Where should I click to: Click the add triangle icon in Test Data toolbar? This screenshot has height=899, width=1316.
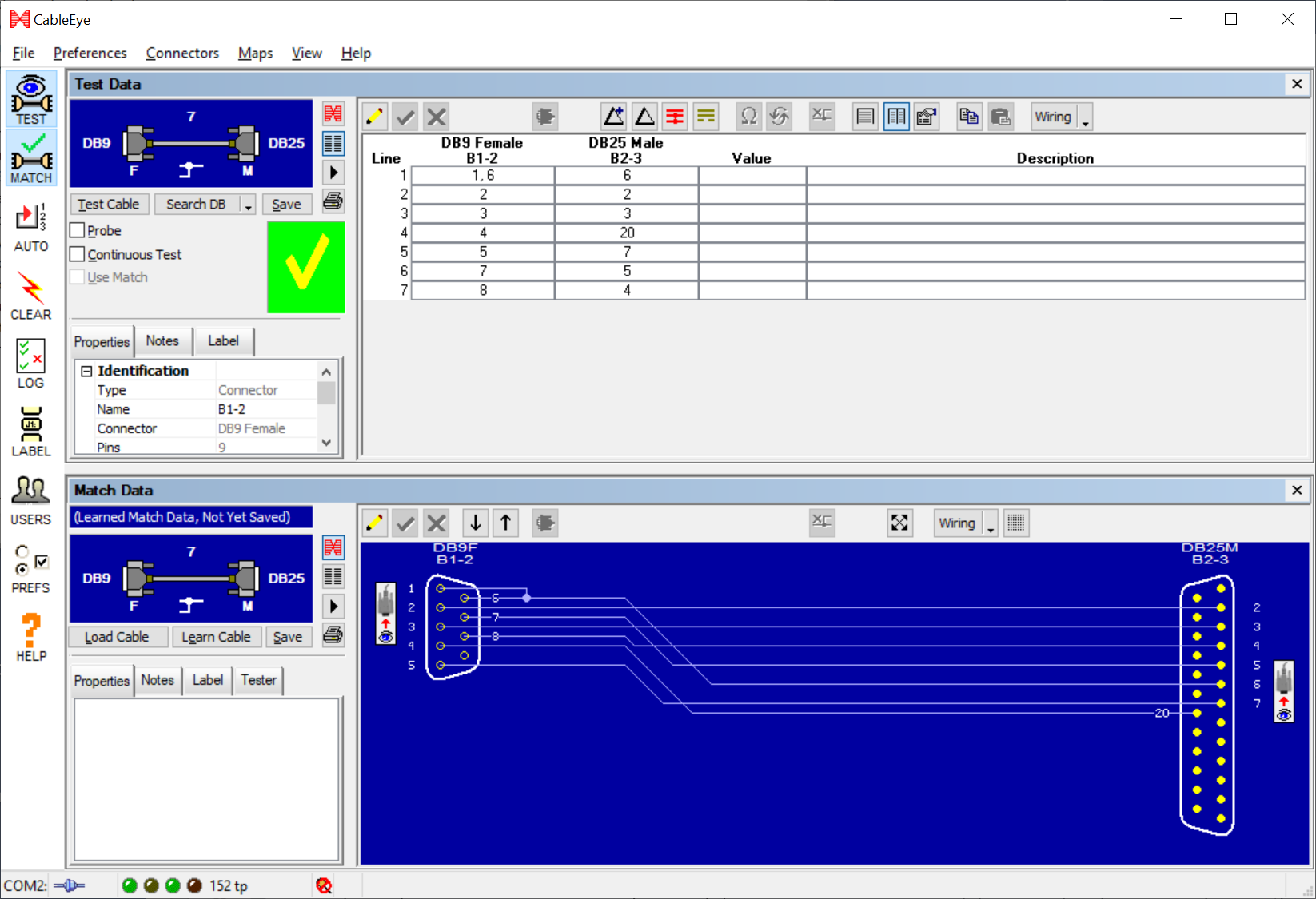(x=613, y=117)
